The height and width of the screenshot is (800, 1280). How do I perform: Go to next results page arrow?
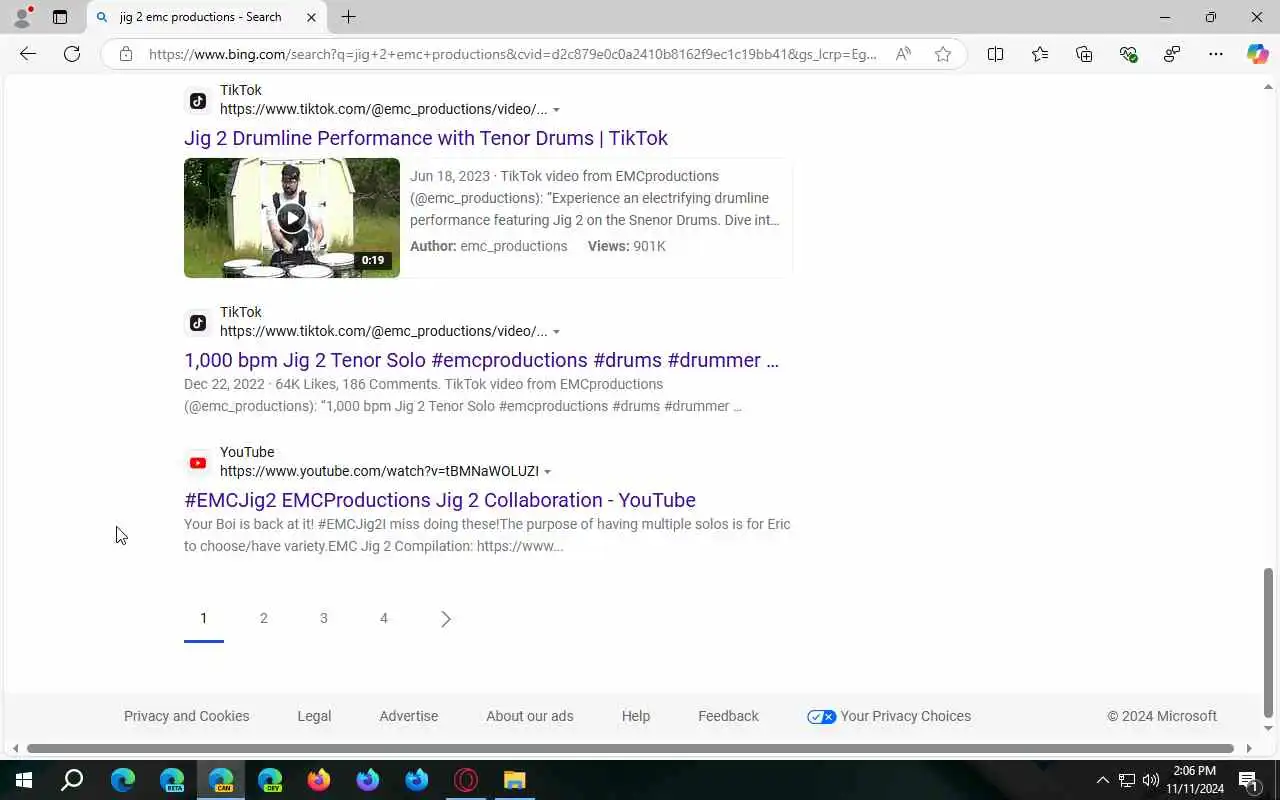pos(446,619)
